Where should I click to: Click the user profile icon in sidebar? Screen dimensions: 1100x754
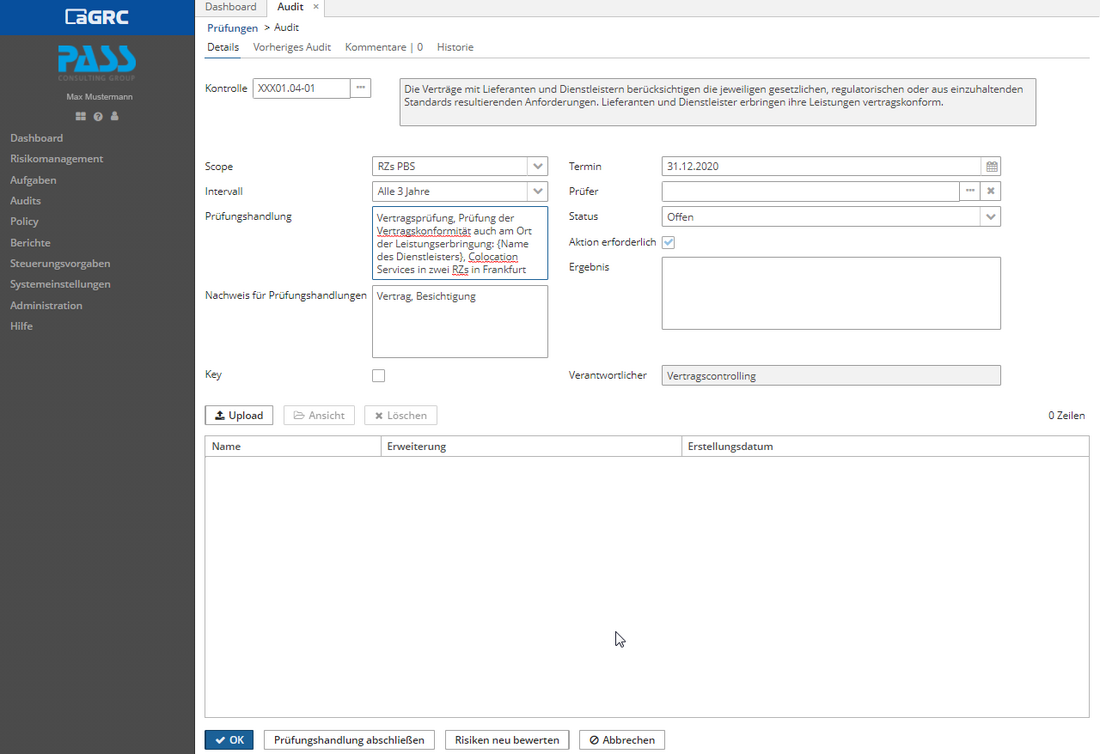coord(114,116)
